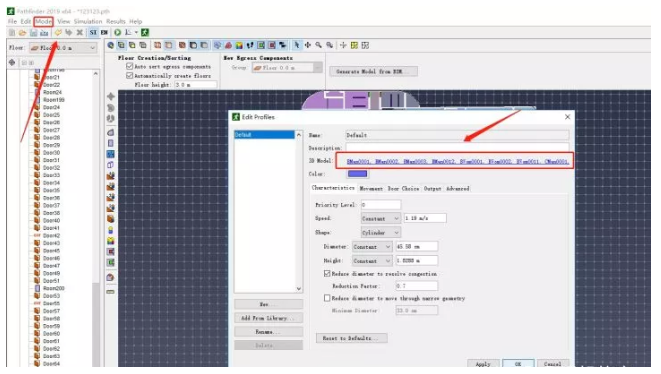
Task: Run the simulation with green play icon
Action: pos(117,32)
